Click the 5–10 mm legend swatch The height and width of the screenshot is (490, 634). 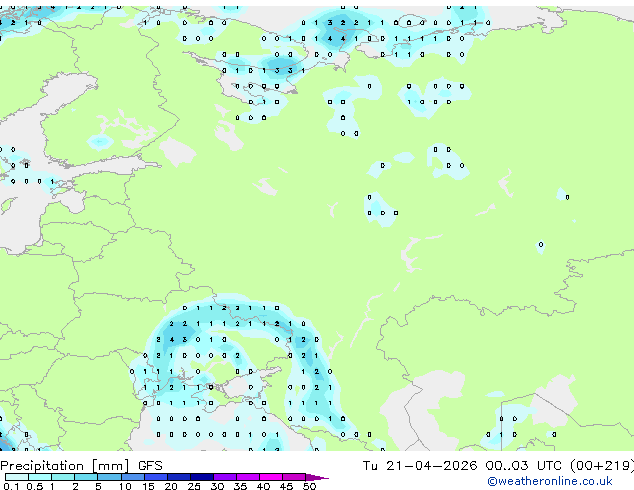click(x=110, y=477)
